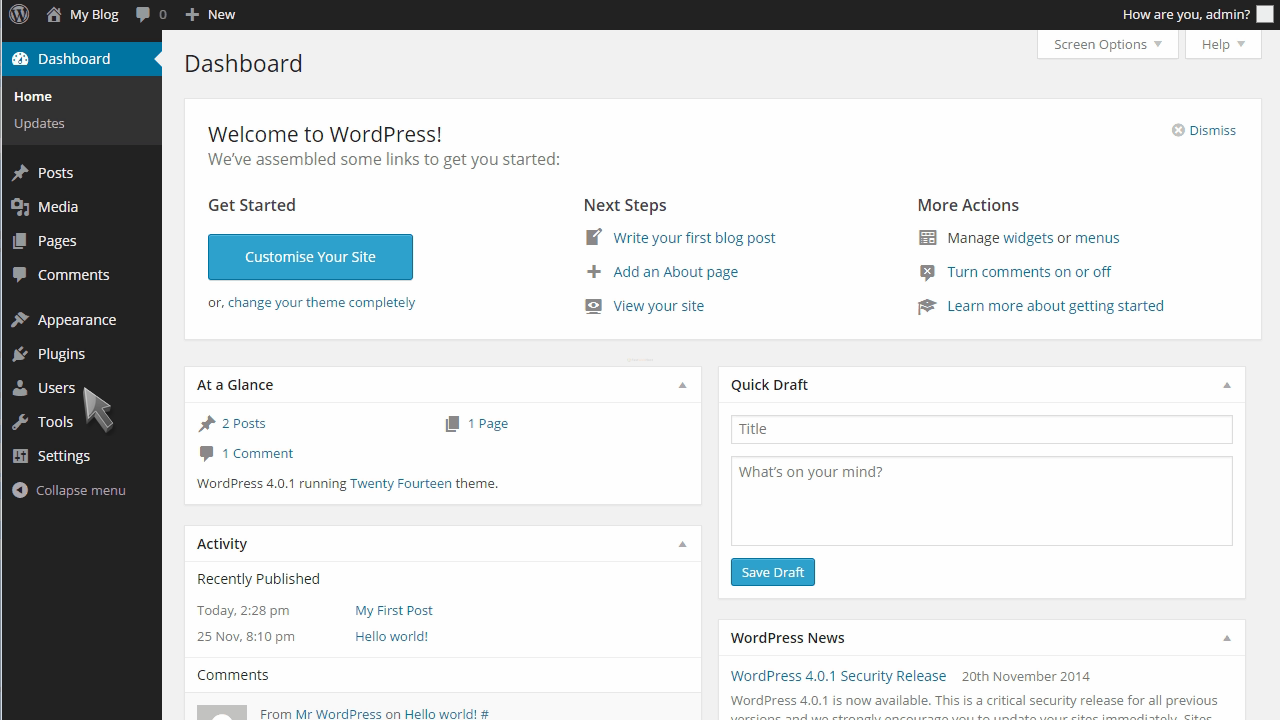The image size is (1280, 720).
Task: Click the Customise Your Site button
Action: (x=310, y=257)
